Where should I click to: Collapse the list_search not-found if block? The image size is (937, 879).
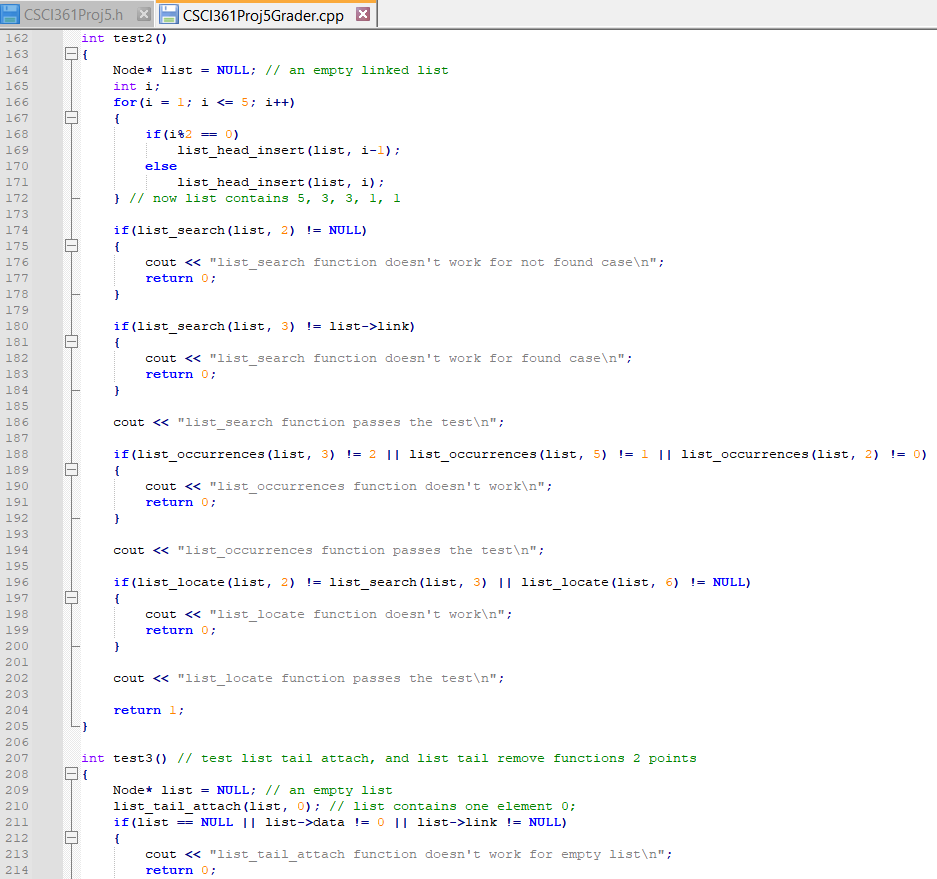[x=70, y=245]
